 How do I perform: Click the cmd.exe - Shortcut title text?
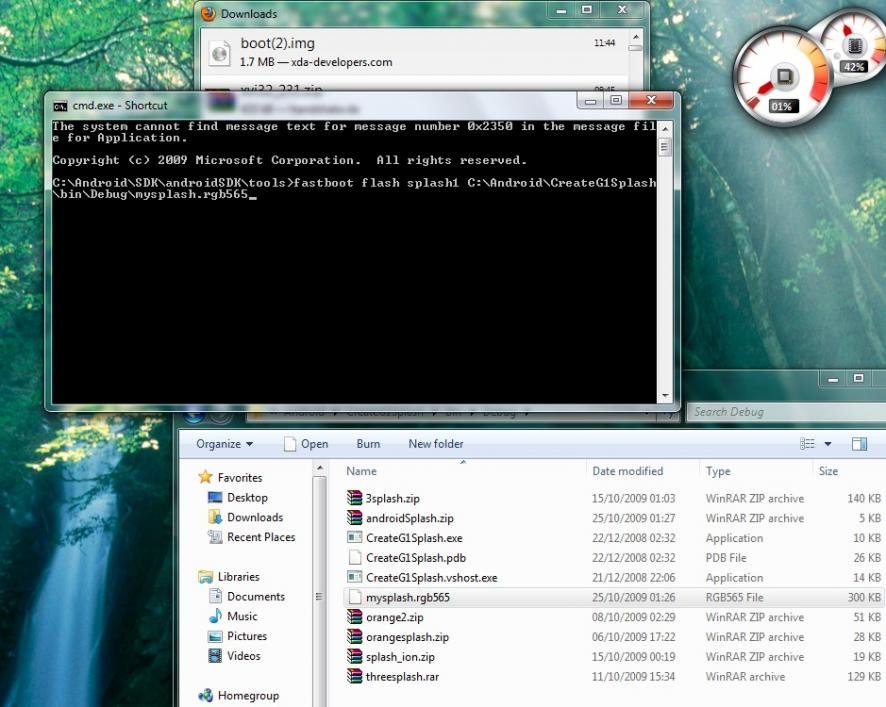click(x=120, y=105)
